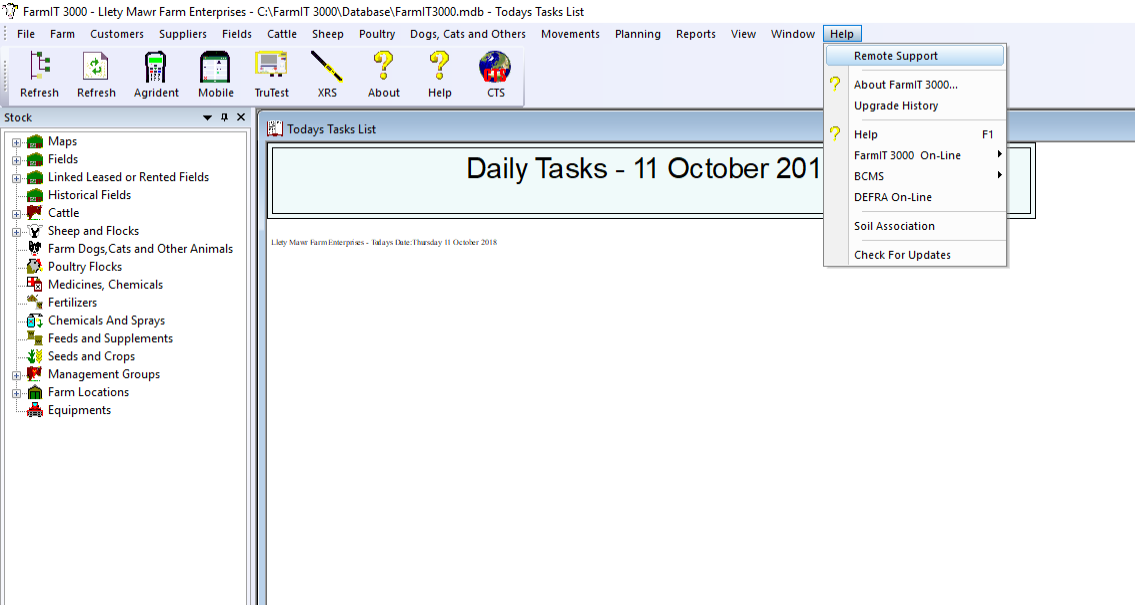
Task: Click the Daily Tasks date heading
Action: pos(644,169)
